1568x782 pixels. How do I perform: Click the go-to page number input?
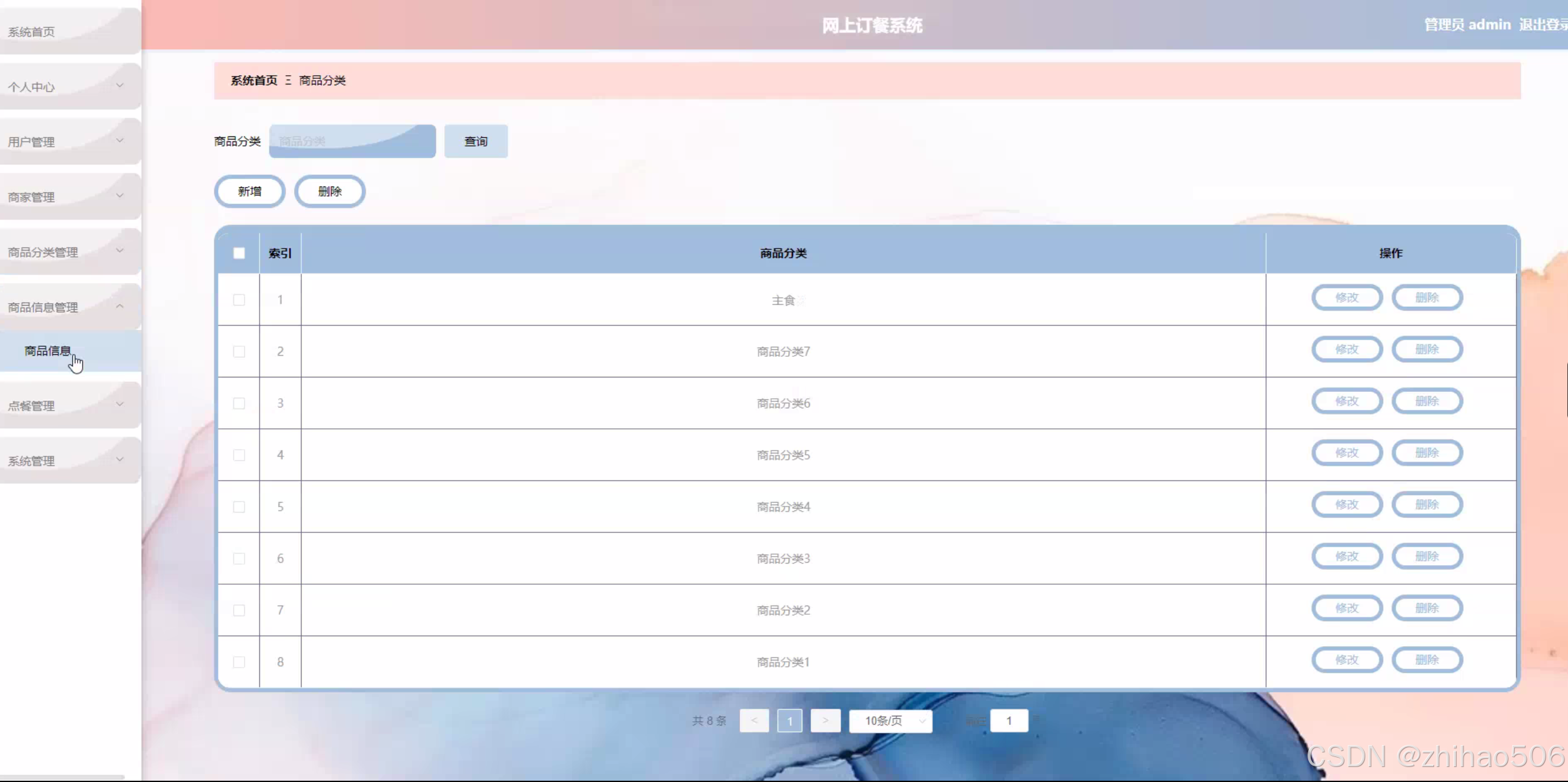(1008, 721)
